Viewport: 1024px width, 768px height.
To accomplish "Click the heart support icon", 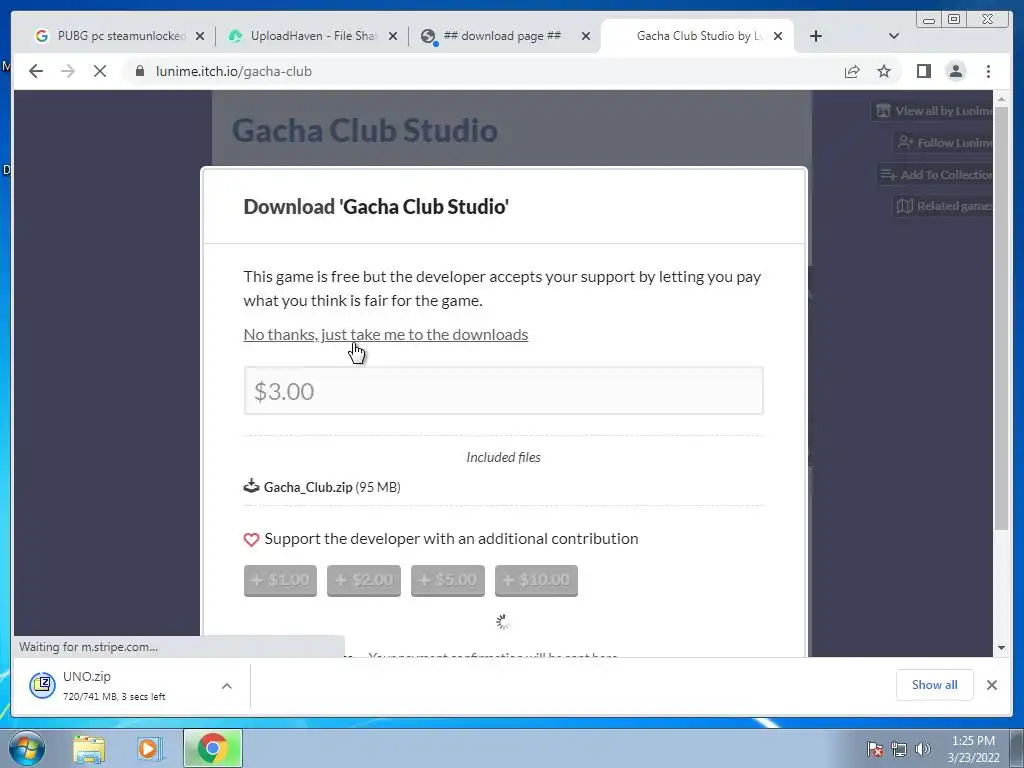I will [251, 539].
